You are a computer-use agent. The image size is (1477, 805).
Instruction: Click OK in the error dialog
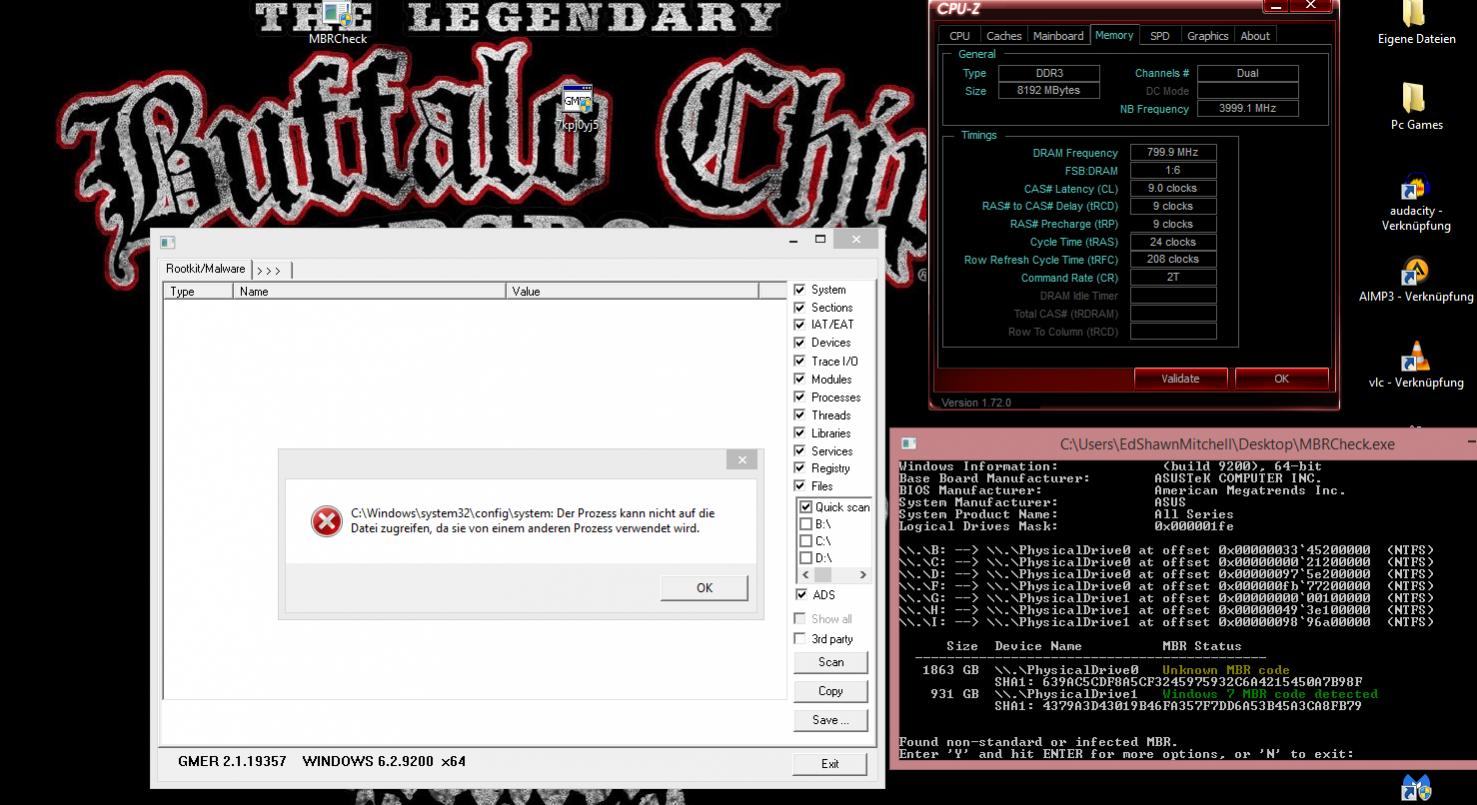point(704,588)
